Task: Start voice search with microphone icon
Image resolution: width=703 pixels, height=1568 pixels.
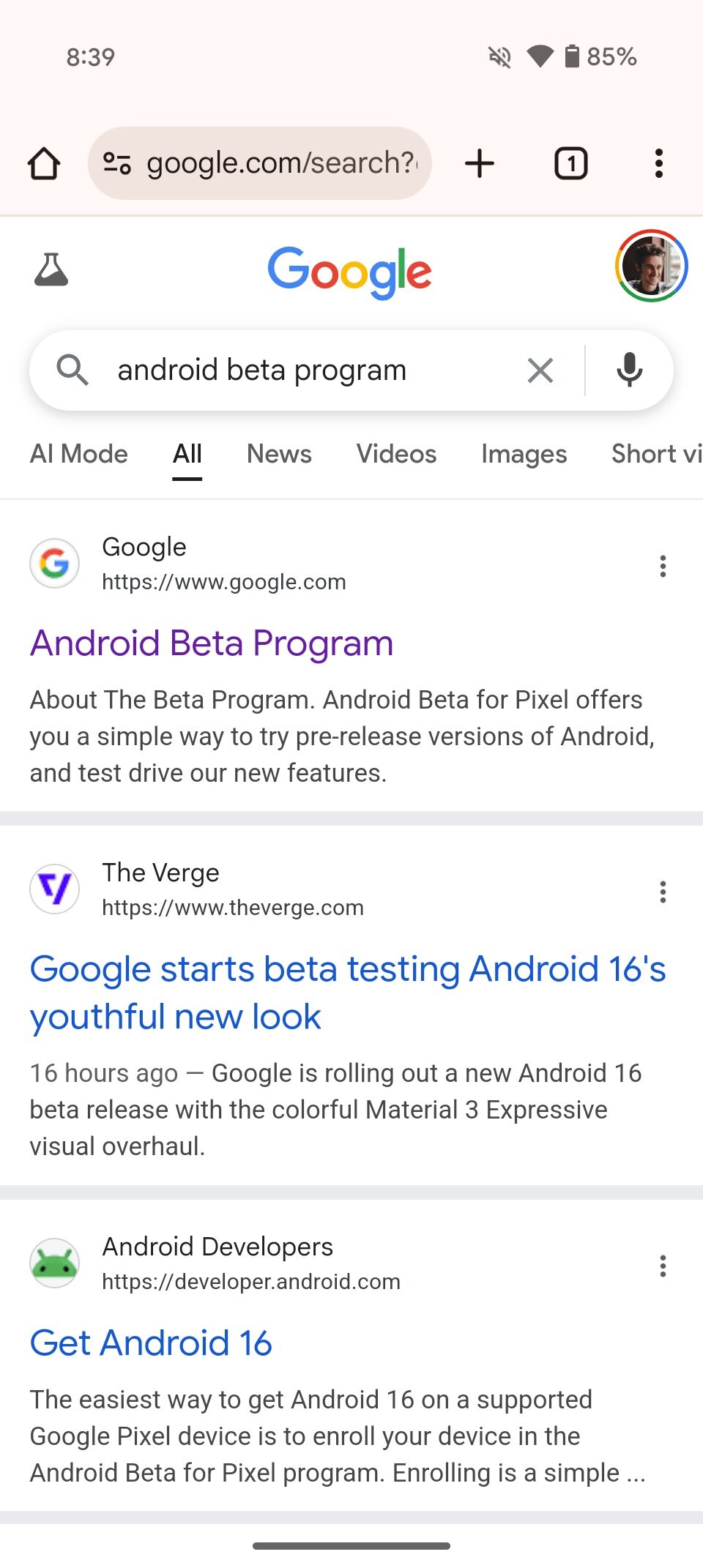Action: click(x=629, y=370)
